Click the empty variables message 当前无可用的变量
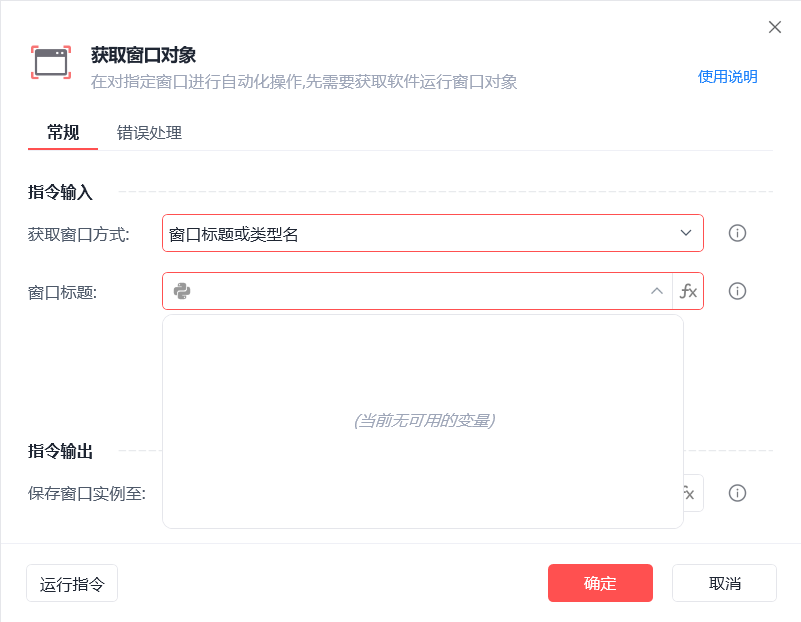Image resolution: width=801 pixels, height=622 pixels. coord(424,421)
